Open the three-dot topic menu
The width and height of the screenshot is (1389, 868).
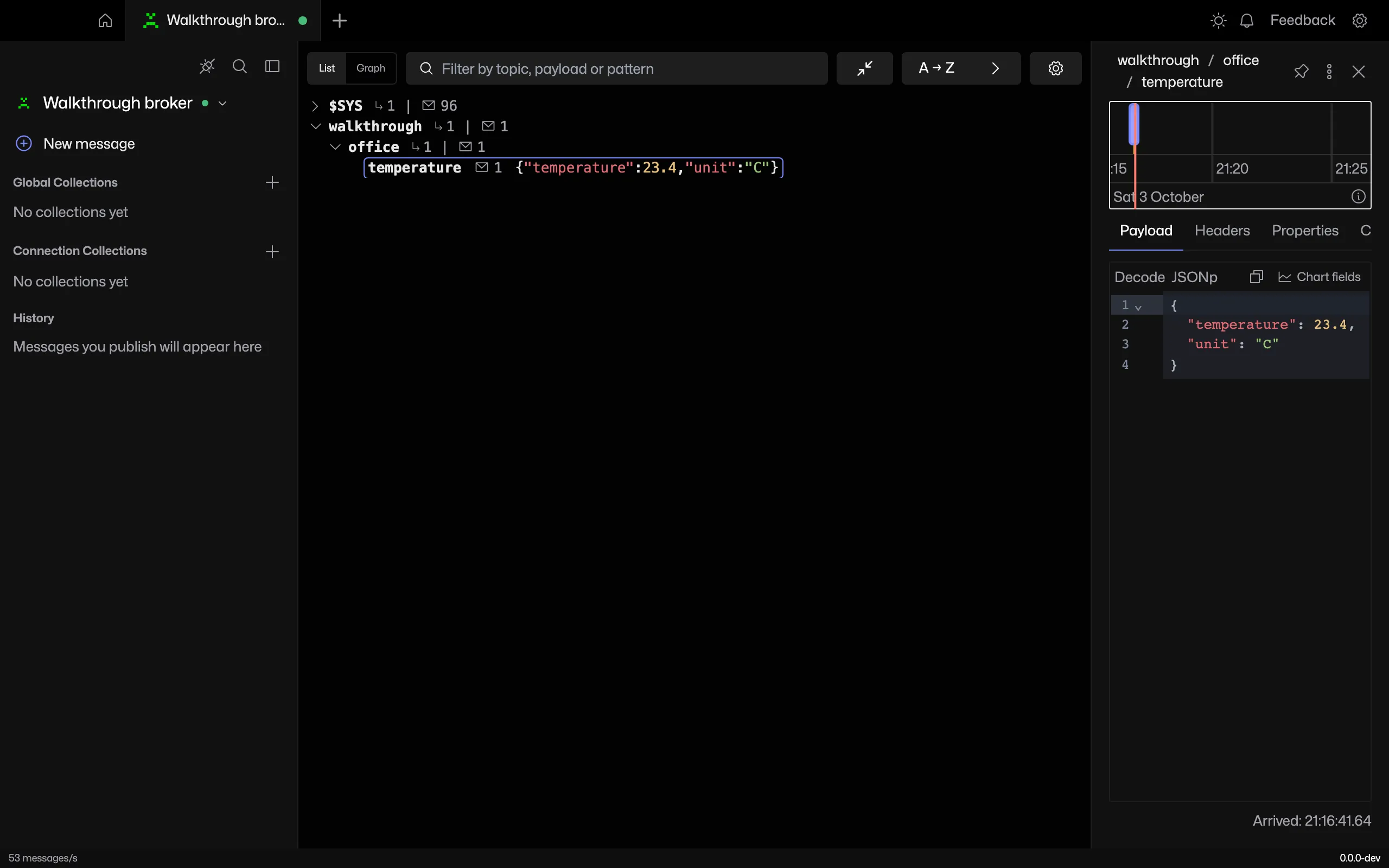pos(1329,71)
